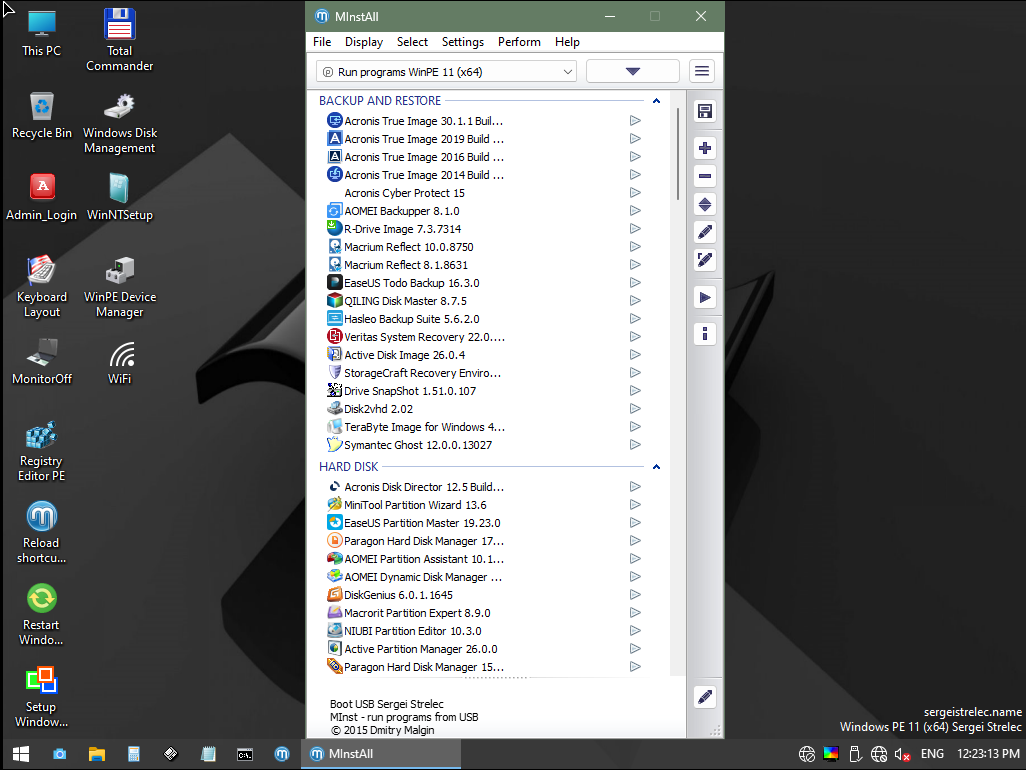The height and width of the screenshot is (770, 1026).
Task: Click the plus (add) sidebar icon
Action: click(x=705, y=148)
